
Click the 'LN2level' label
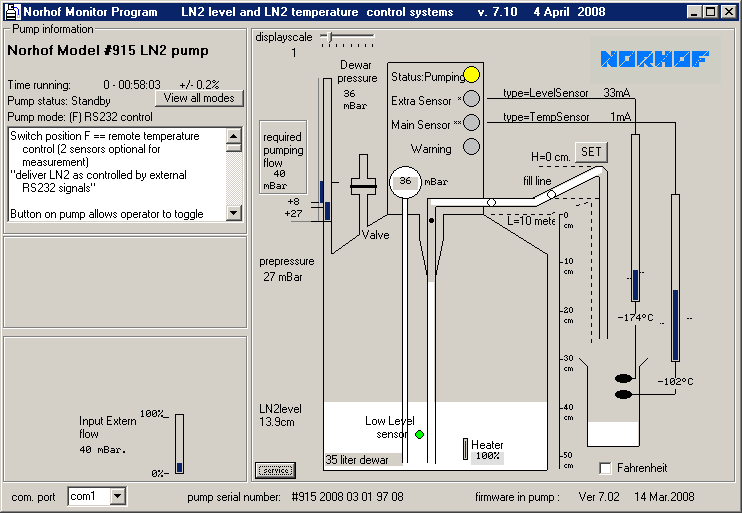tap(280, 408)
